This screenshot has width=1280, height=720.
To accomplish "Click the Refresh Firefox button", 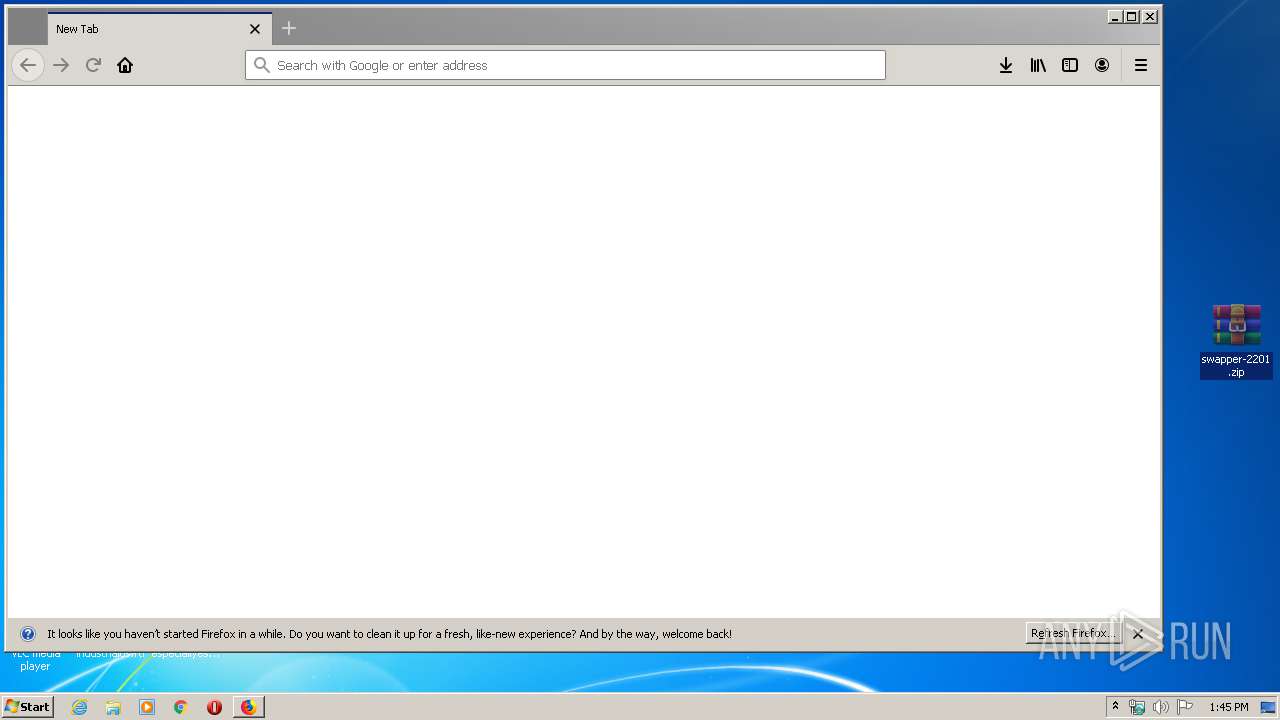I will click(x=1073, y=634).
